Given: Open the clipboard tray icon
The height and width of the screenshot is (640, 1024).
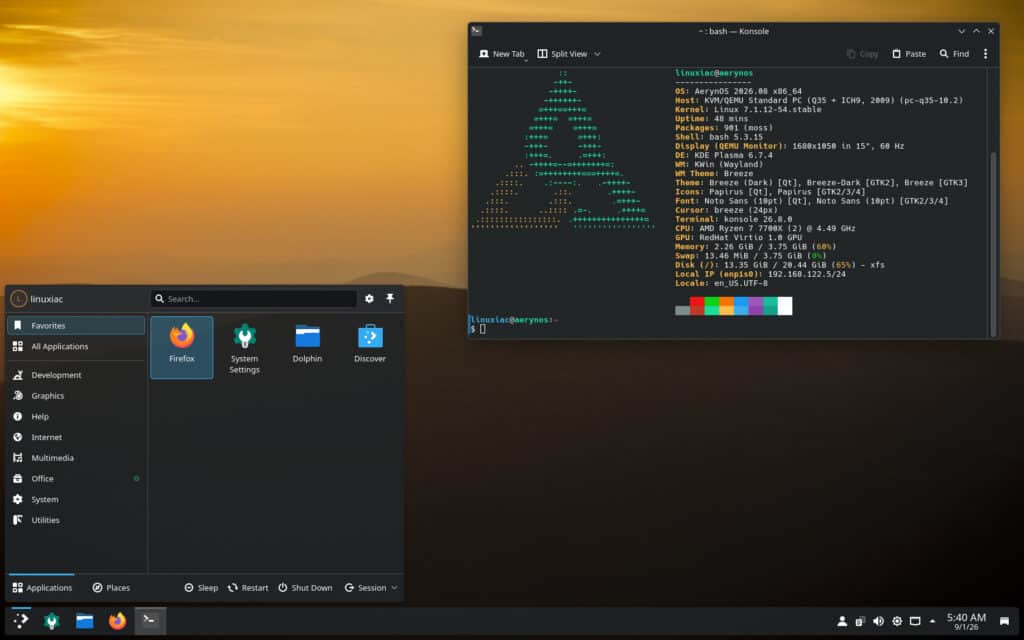Looking at the screenshot, I should pos(860,621).
